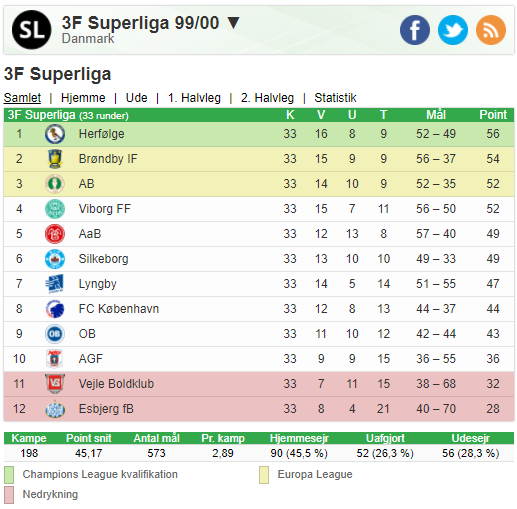This screenshot has height=509, width=517.
Task: Click the SL Superliga logo
Action: tap(32, 30)
